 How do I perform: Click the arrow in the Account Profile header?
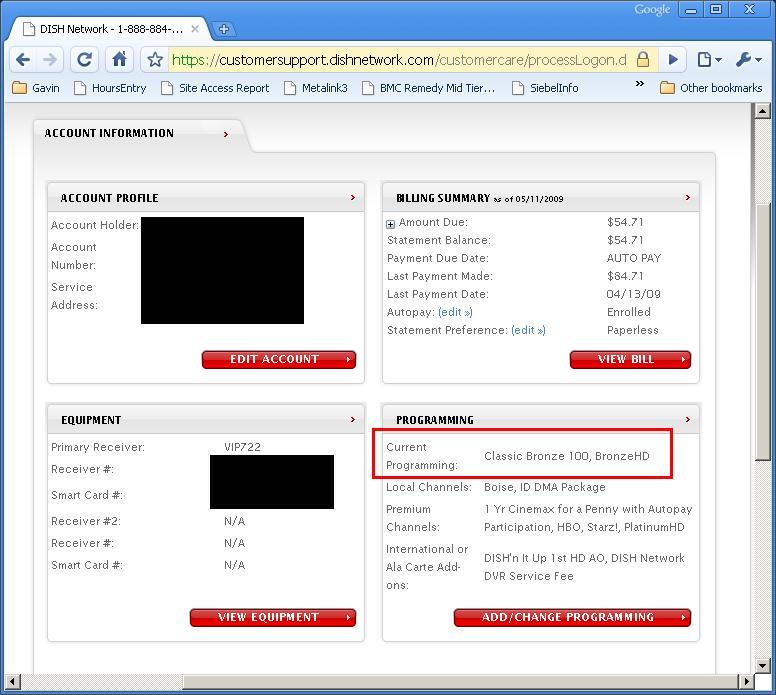[353, 198]
